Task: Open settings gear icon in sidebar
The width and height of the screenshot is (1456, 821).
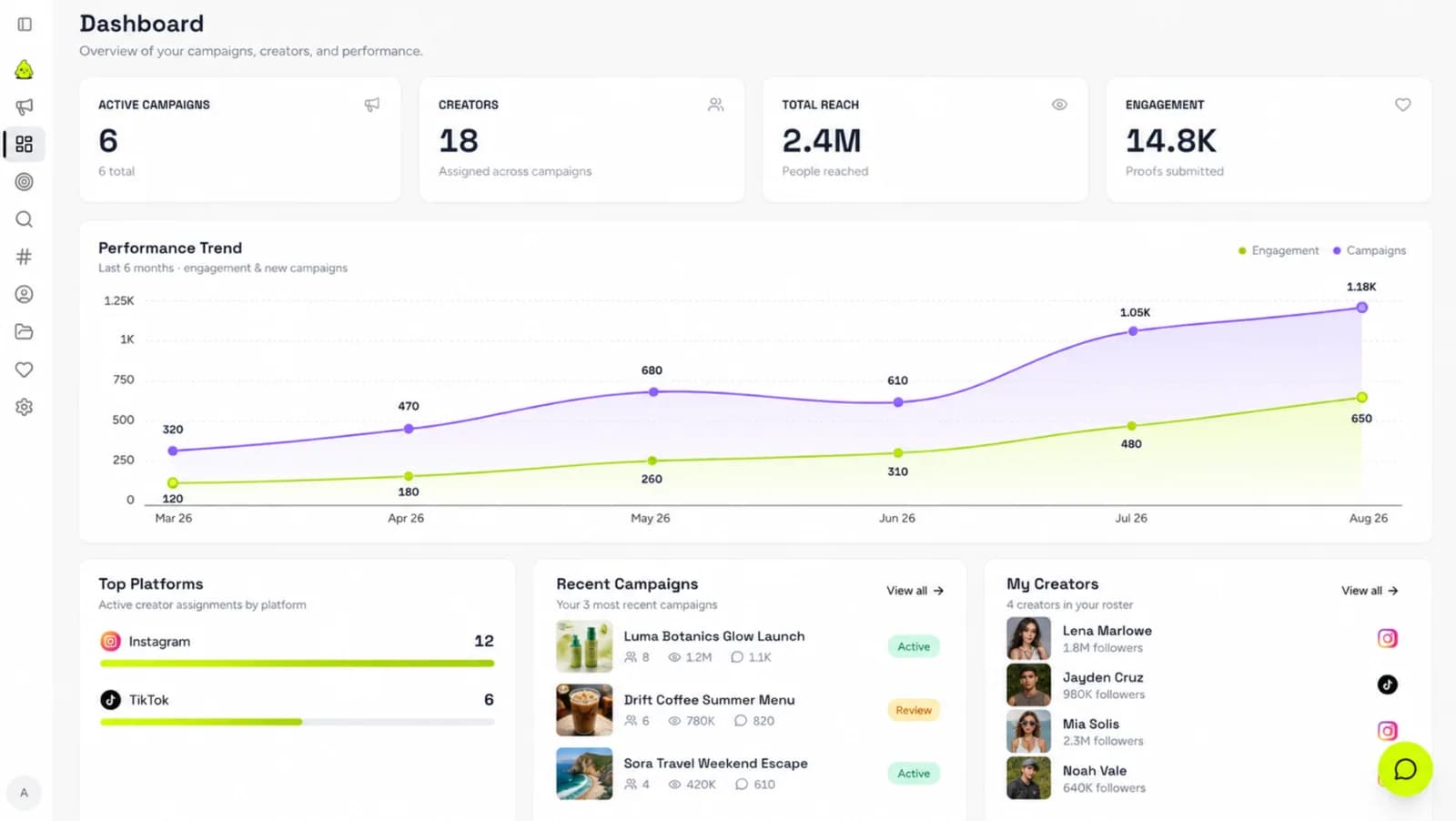Action: (25, 407)
